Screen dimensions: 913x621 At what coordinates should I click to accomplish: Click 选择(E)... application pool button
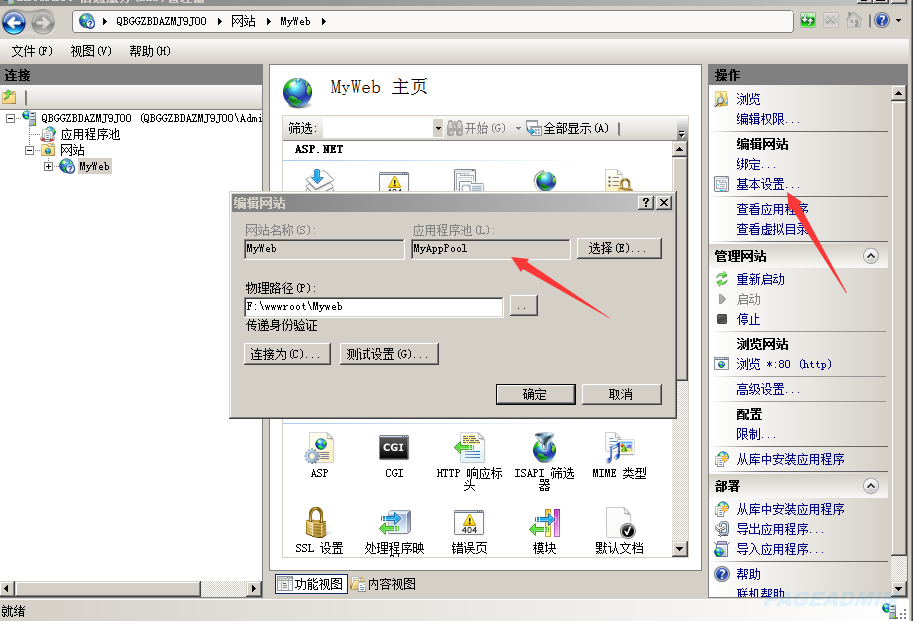(x=619, y=249)
